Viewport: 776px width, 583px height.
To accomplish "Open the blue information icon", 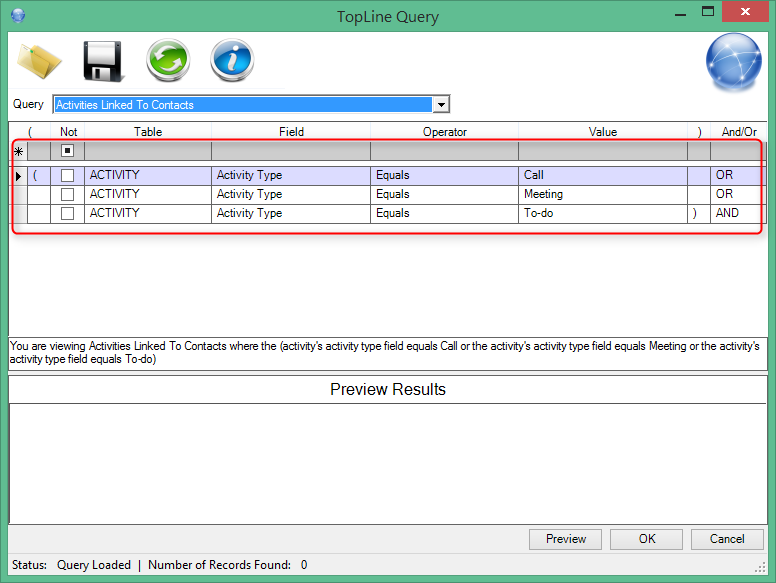I will [232, 60].
